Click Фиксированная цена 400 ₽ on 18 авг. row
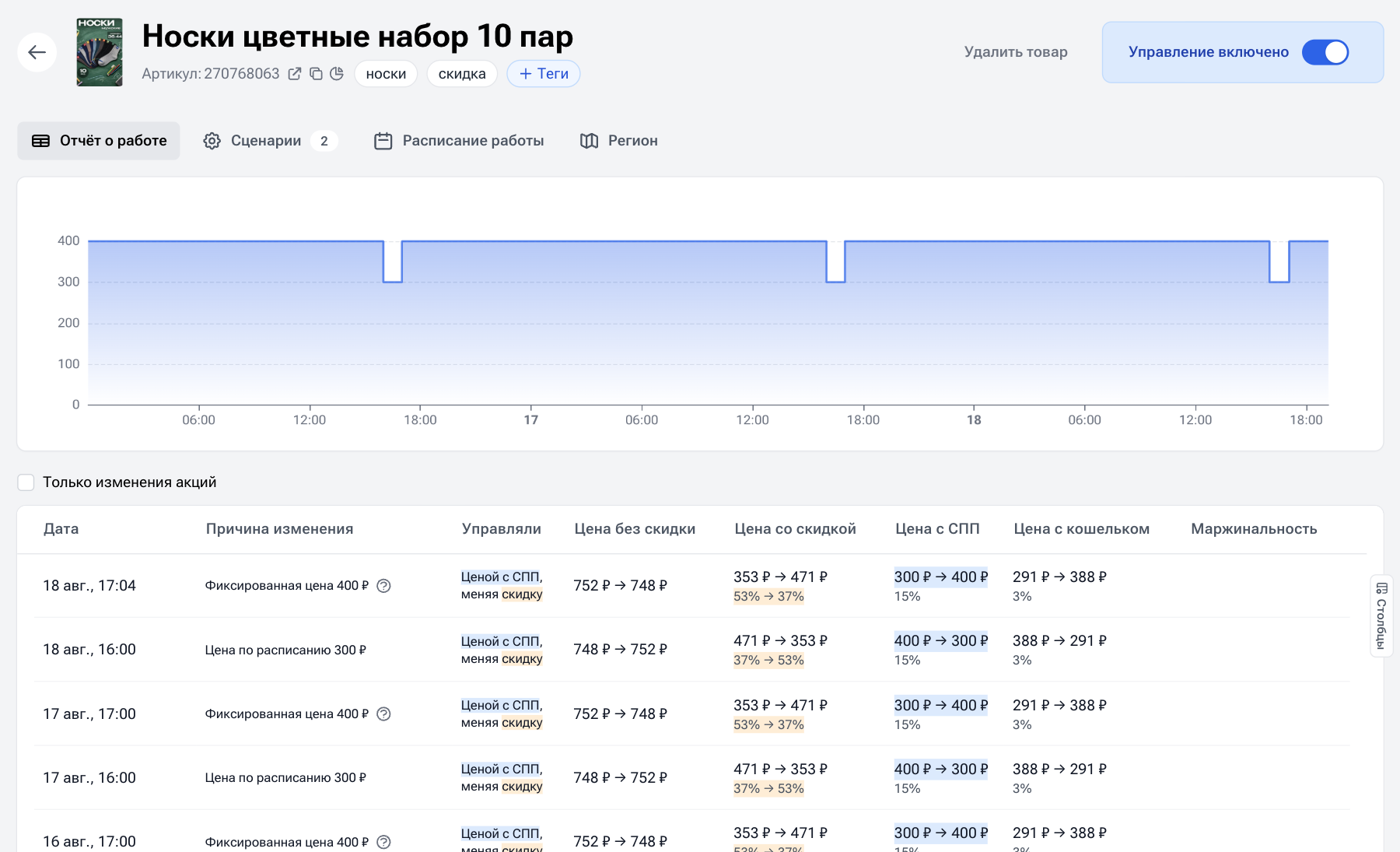This screenshot has width=1400, height=852. (x=287, y=586)
